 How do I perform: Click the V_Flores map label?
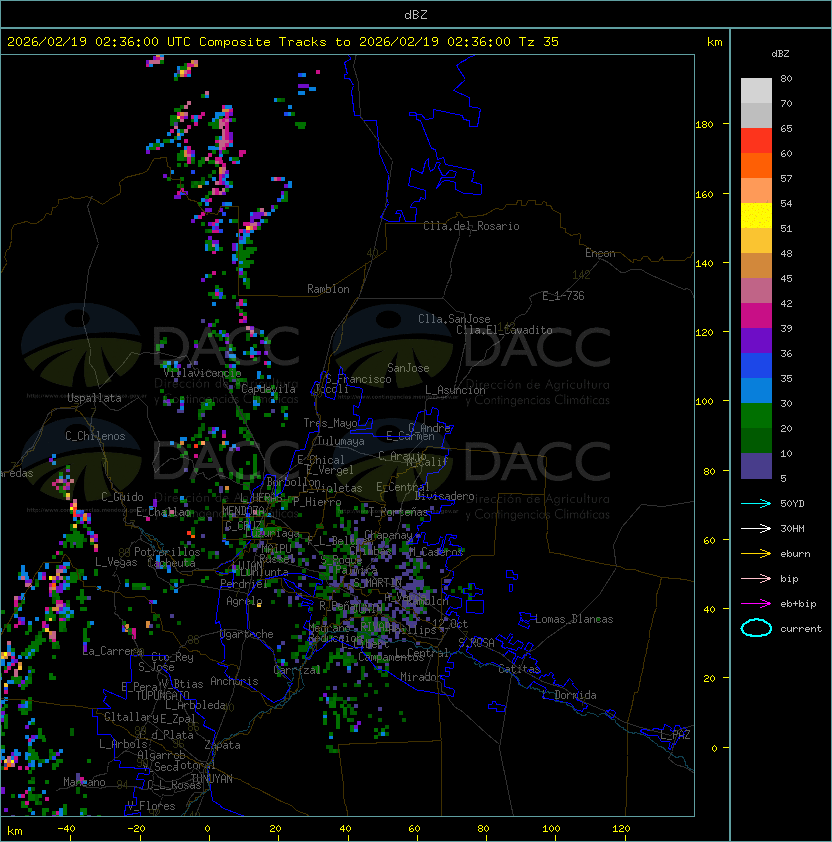tap(151, 806)
